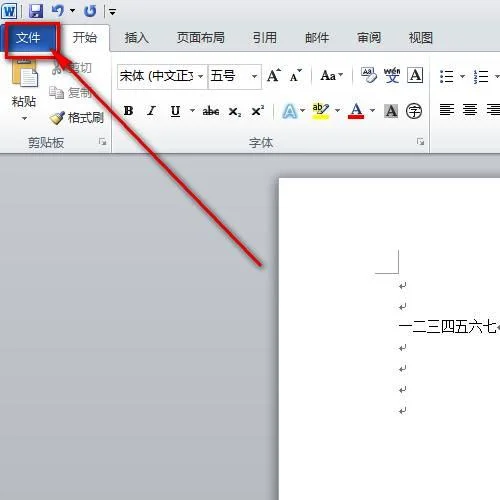Screen dimensions: 500x500
Task: Click the Clear Formatting eraser icon
Action: [369, 75]
